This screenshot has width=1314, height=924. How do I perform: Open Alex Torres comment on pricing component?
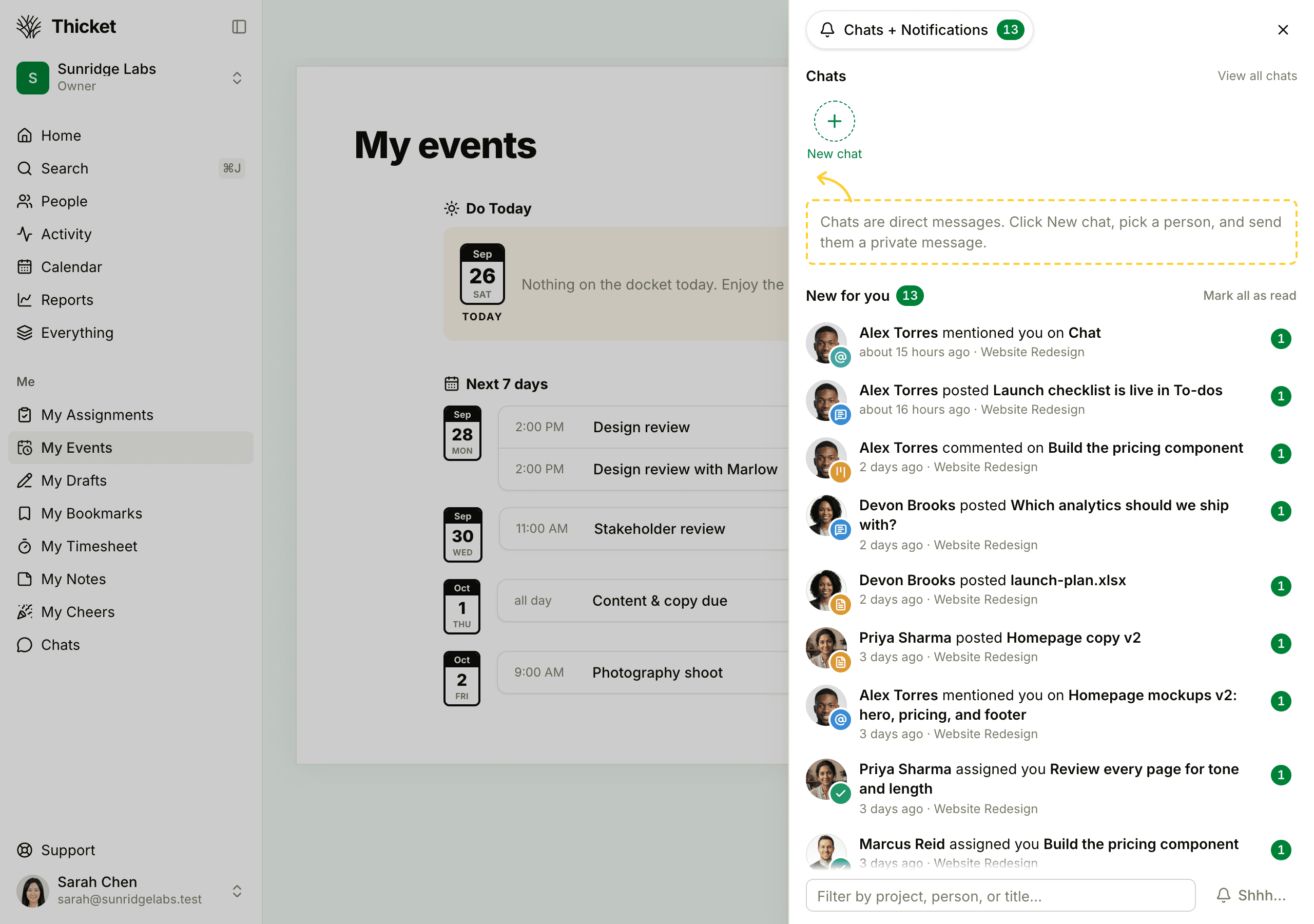1050,457
